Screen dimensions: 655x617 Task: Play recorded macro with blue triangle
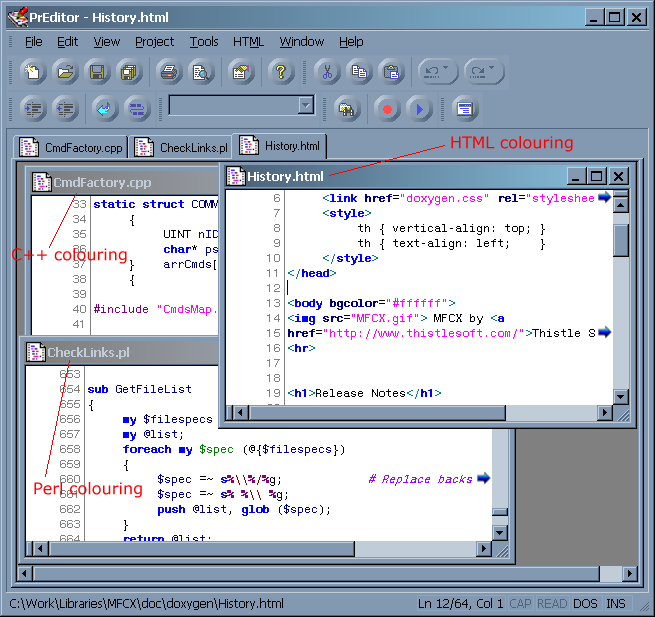pyautogui.click(x=419, y=109)
